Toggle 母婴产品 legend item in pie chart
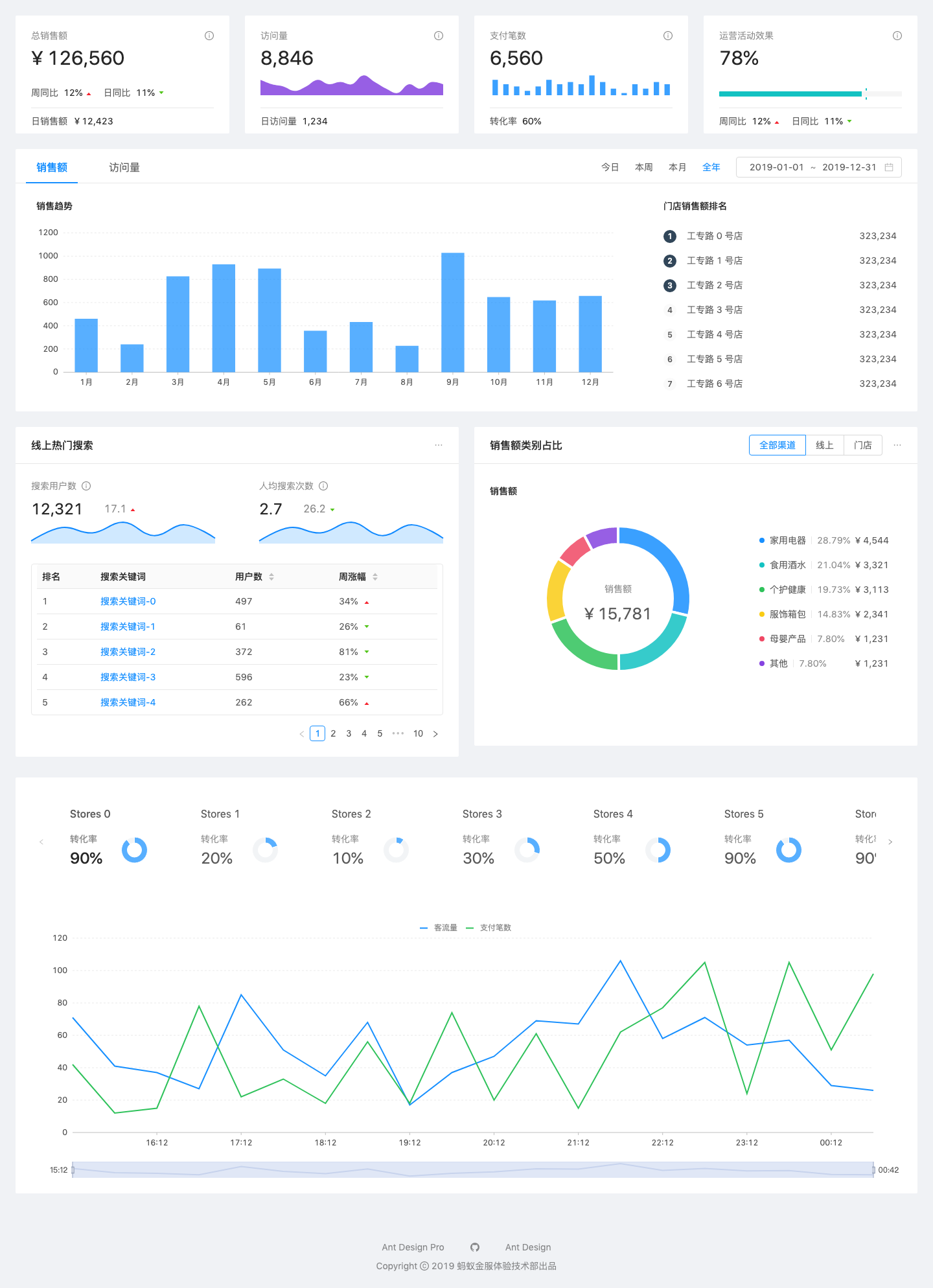933x1288 pixels. click(x=824, y=639)
